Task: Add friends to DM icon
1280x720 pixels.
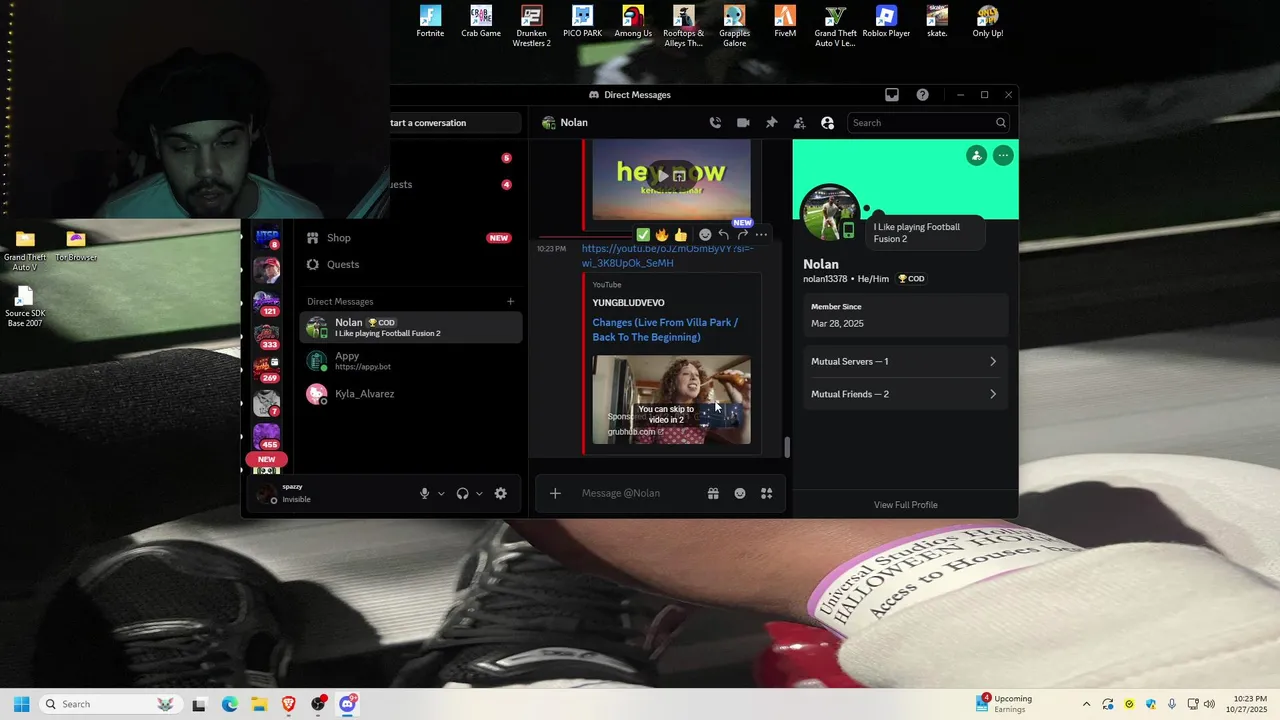Action: 799,123
